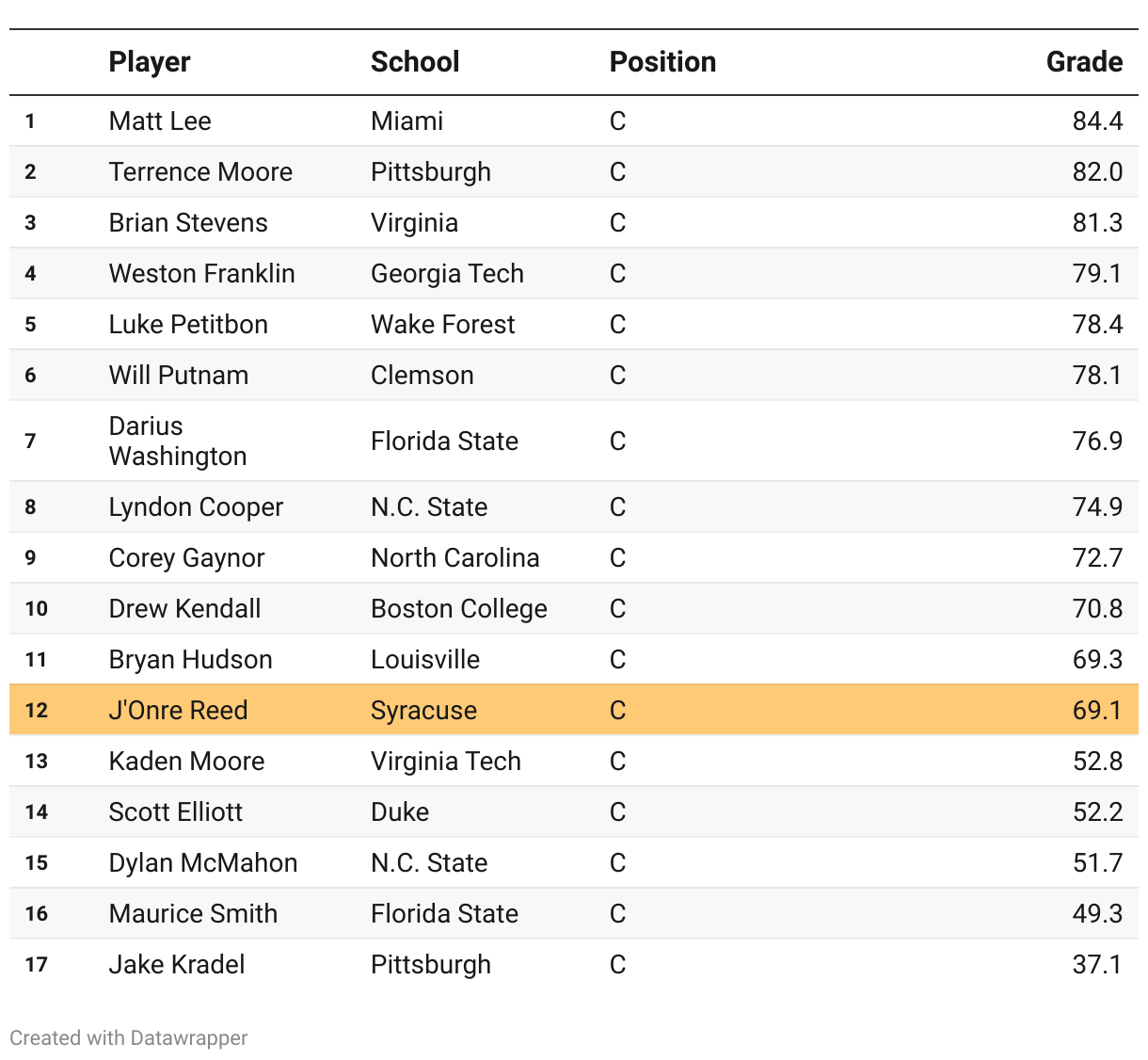This screenshot has width=1148, height=1060.
Task: Click the Player column header
Action: (150, 62)
